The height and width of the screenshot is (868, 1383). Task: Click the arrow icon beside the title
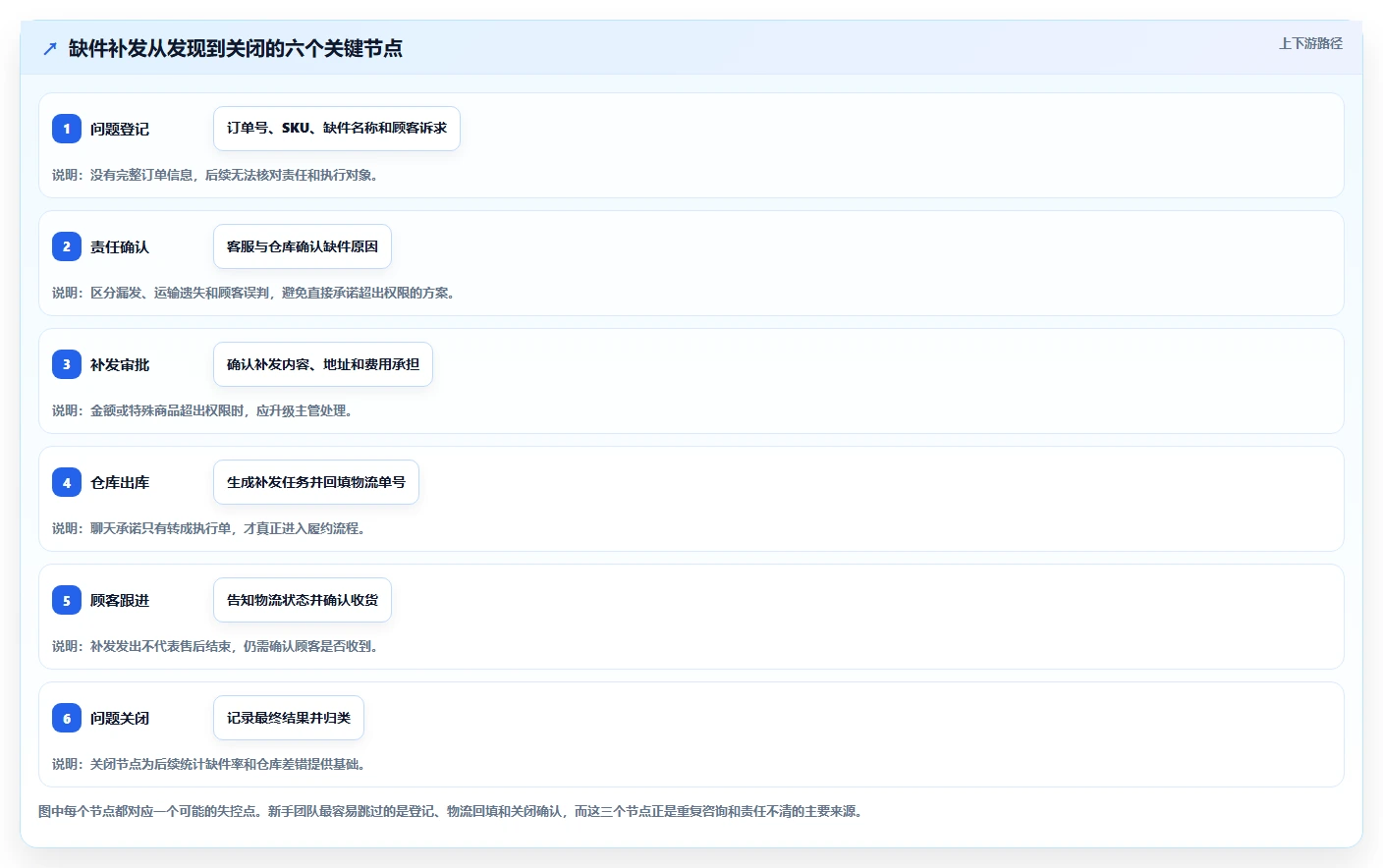click(50, 48)
